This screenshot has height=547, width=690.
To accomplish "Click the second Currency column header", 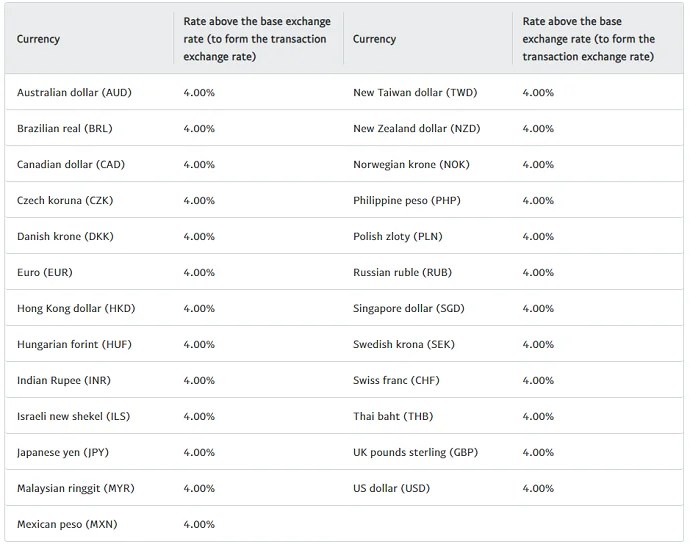I will coord(375,40).
